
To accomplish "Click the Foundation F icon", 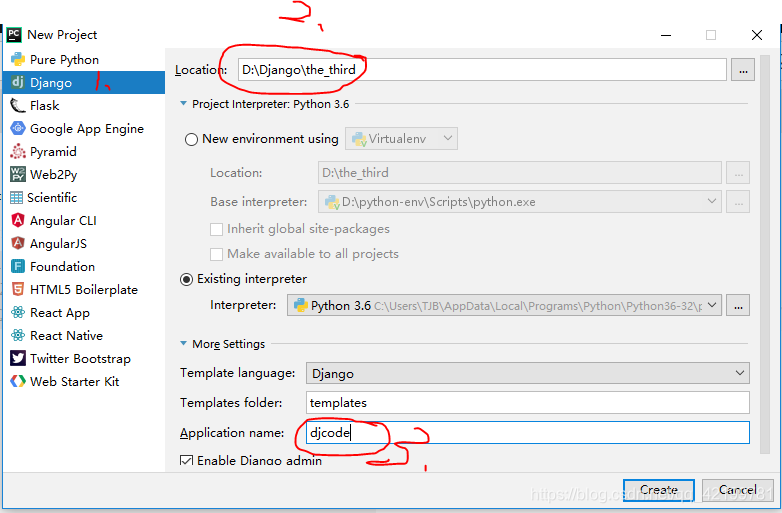I will tap(18, 266).
